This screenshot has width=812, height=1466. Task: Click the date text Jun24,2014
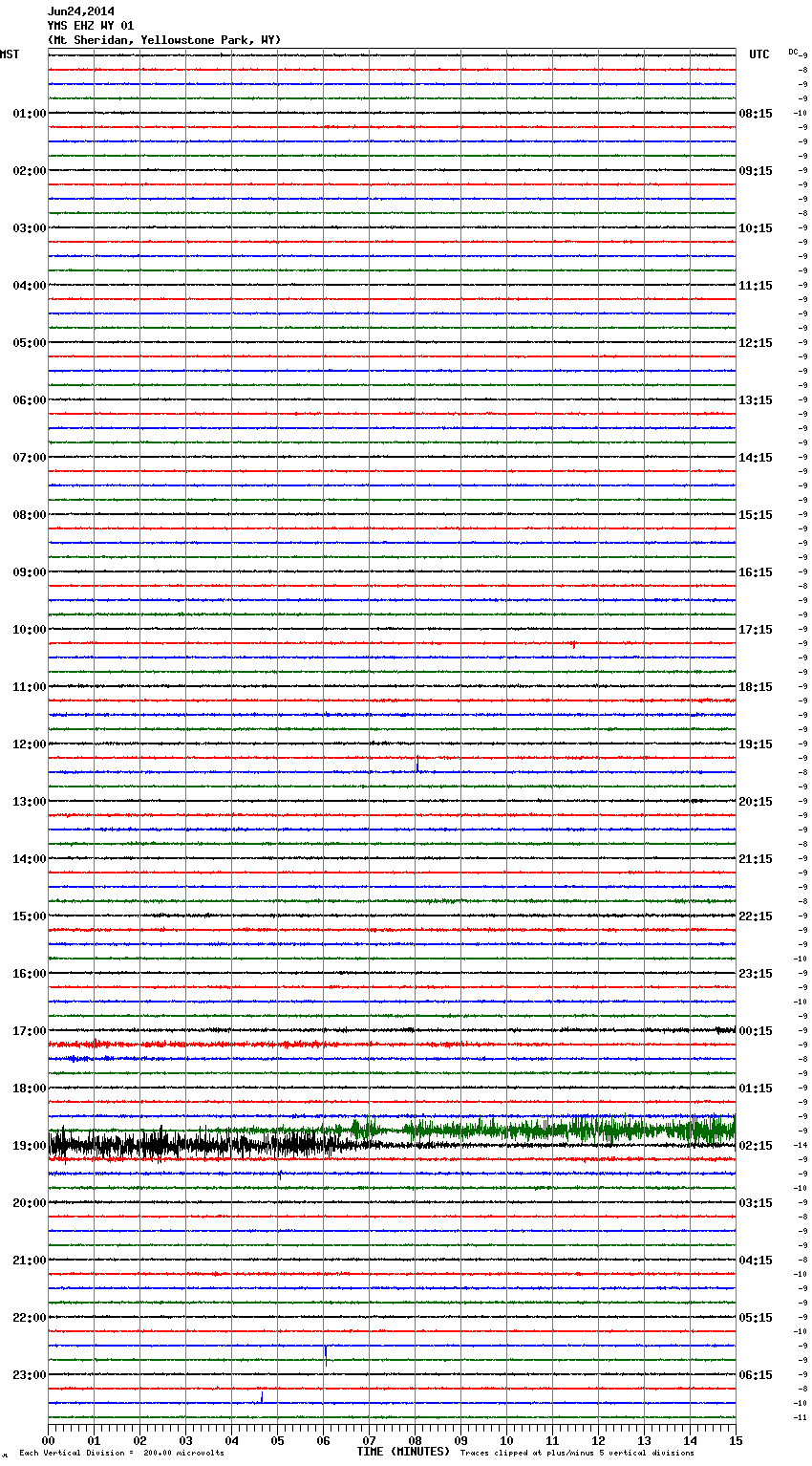click(81, 11)
